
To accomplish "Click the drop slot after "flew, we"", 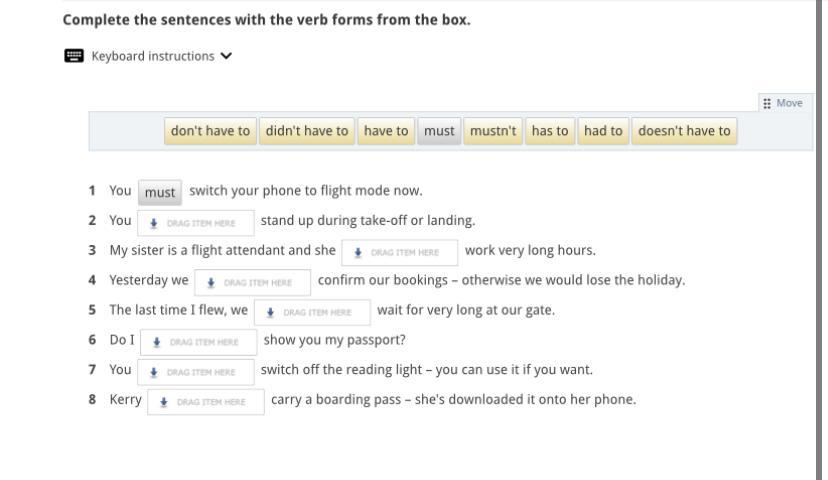I will click(x=312, y=313).
